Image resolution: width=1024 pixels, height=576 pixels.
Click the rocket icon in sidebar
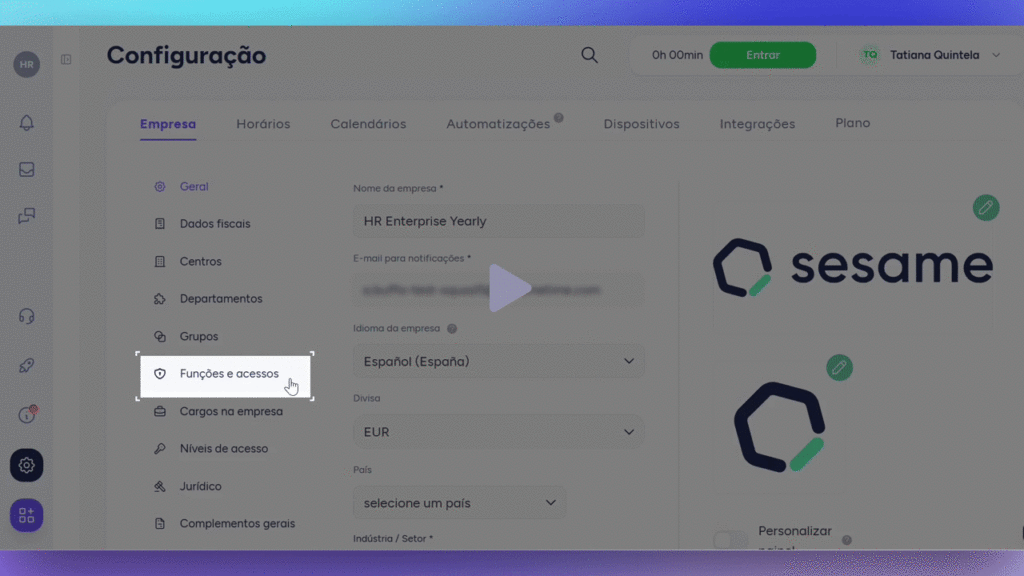point(27,366)
